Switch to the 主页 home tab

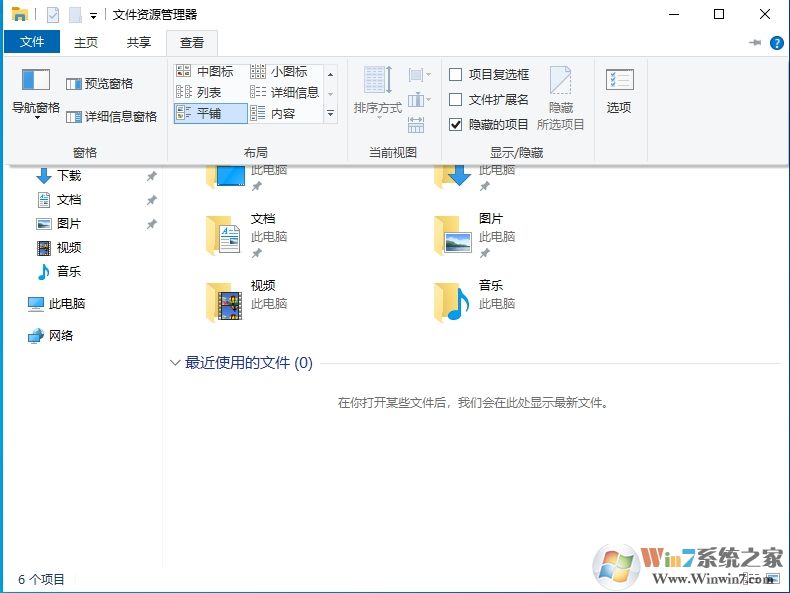[x=86, y=42]
